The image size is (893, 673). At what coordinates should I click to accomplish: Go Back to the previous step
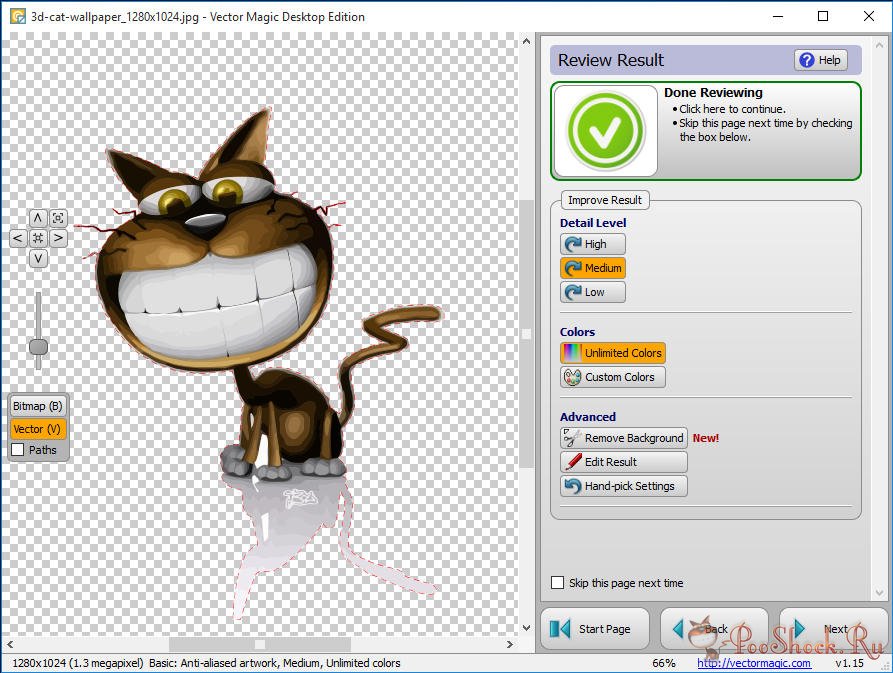coord(714,629)
